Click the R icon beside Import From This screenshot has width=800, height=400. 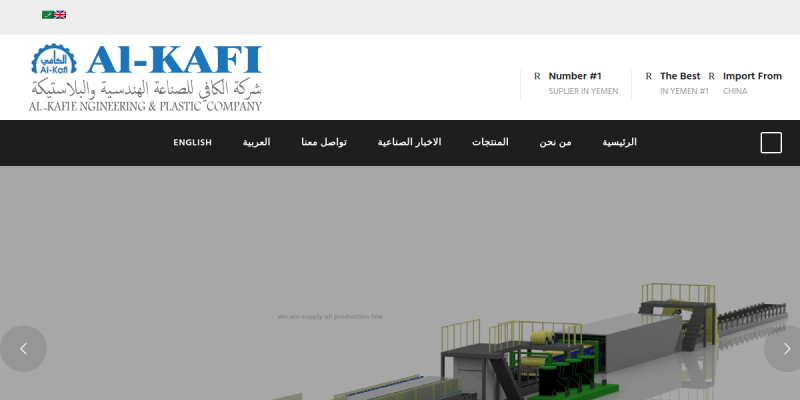point(711,76)
